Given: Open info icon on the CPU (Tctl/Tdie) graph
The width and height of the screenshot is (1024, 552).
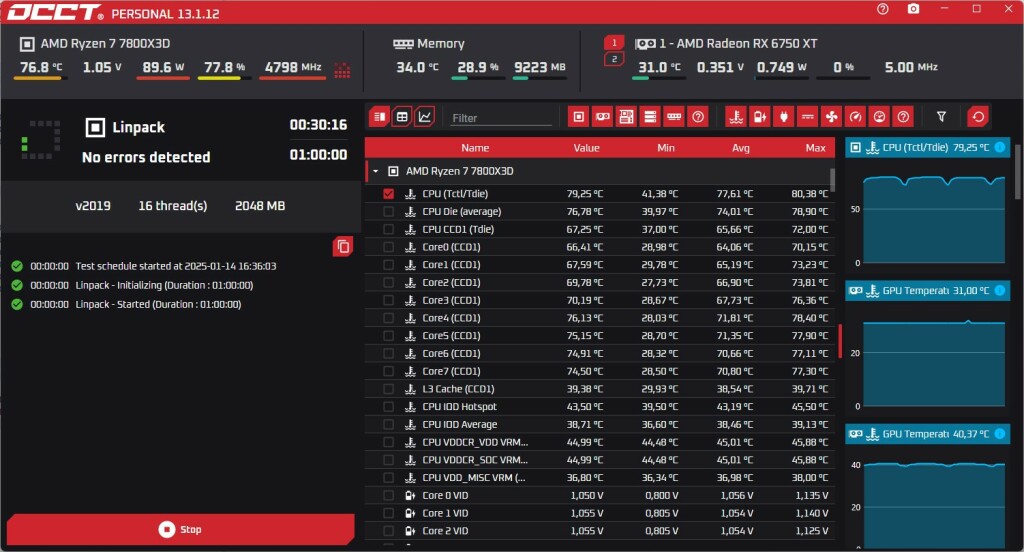Looking at the screenshot, I should pyautogui.click(x=999, y=147).
